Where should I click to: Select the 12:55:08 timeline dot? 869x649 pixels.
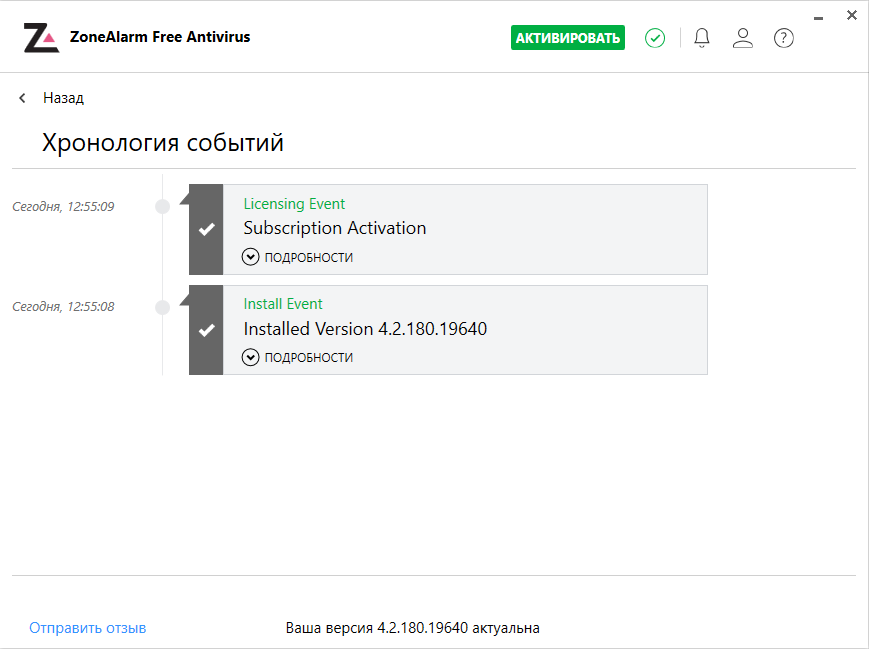tap(162, 307)
